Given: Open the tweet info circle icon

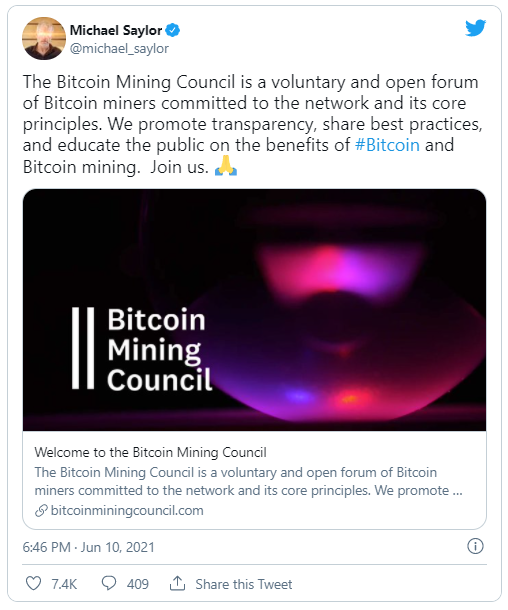Looking at the screenshot, I should click(x=475, y=546).
